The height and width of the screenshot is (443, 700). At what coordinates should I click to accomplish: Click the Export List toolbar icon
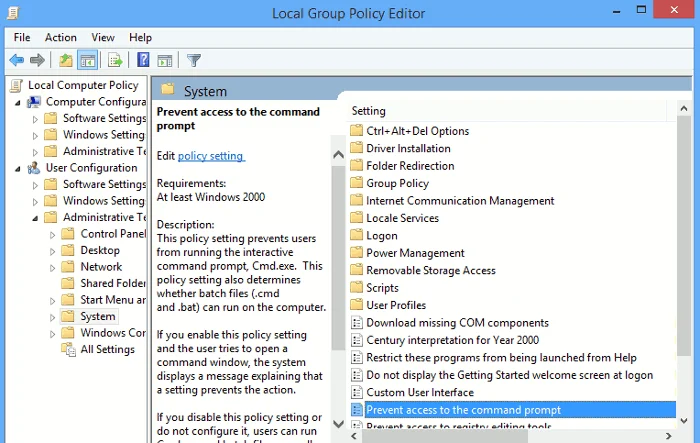(x=115, y=60)
